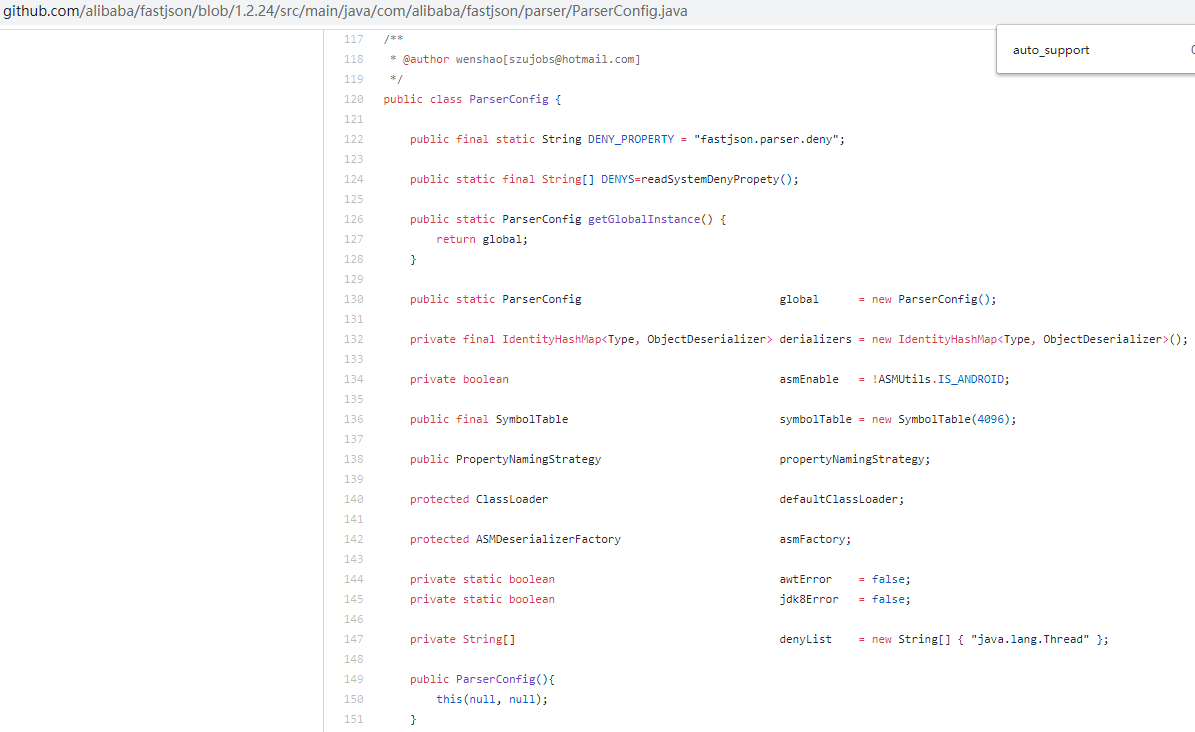Click line number 117 in the gutter
Screen dimensions: 1195x732
(x=353, y=39)
